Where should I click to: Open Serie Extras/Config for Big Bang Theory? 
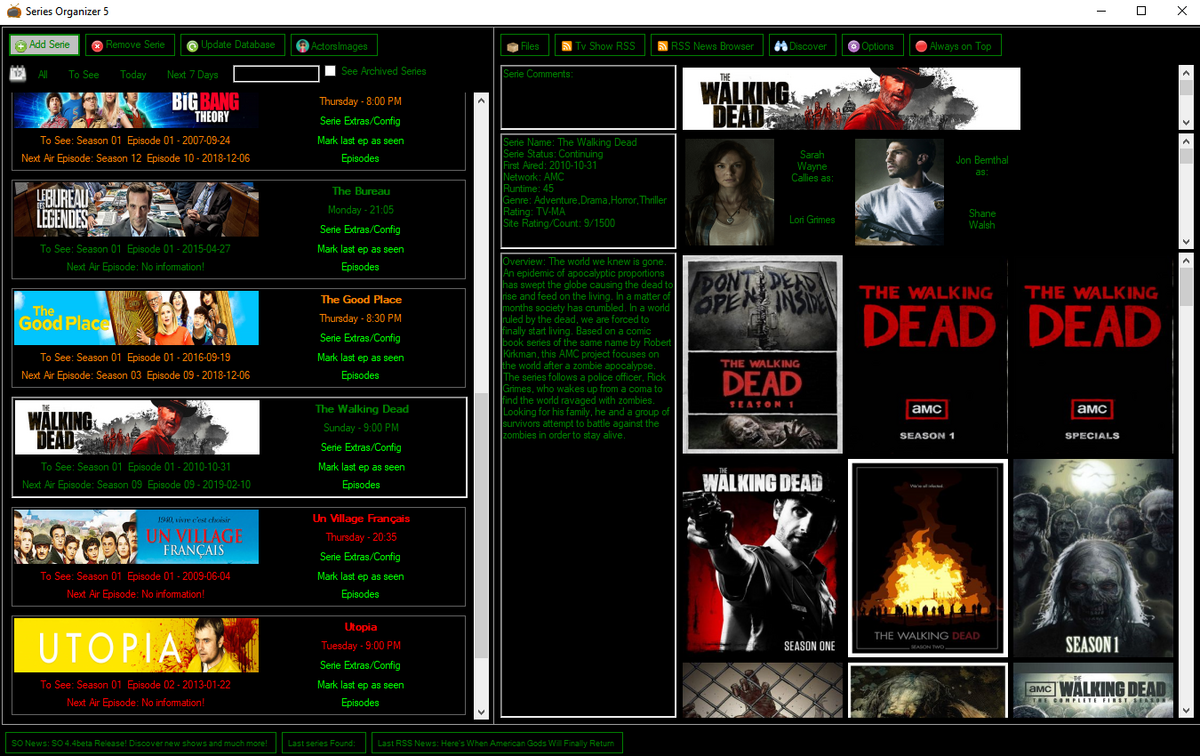pyautogui.click(x=361, y=121)
